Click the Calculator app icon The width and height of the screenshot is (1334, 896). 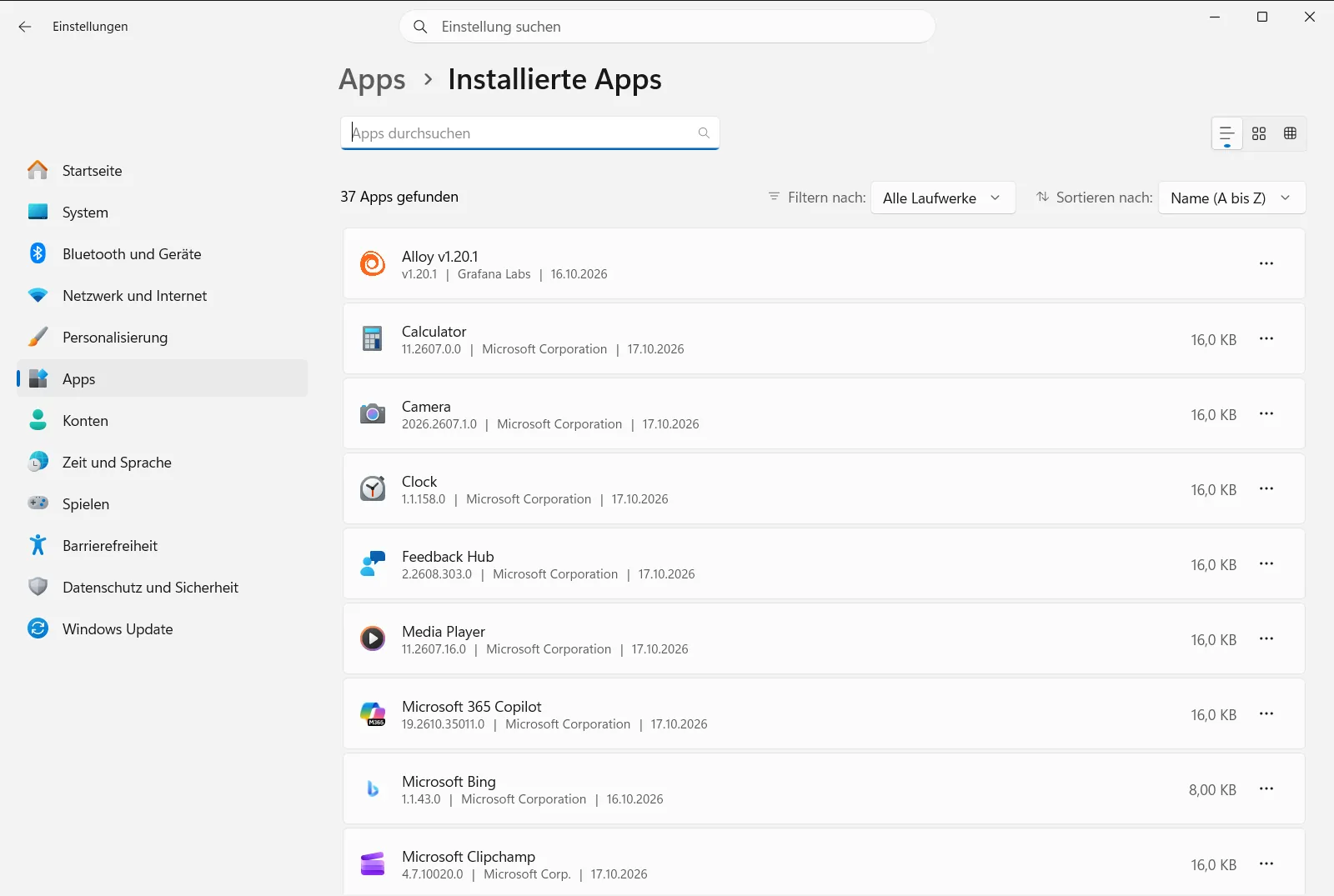(x=373, y=338)
